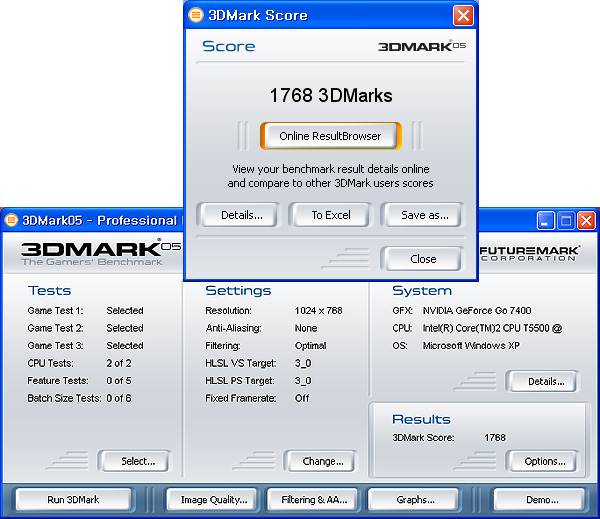Click OS value Microsoft Windows XP
The width and height of the screenshot is (600, 519).
click(x=471, y=346)
